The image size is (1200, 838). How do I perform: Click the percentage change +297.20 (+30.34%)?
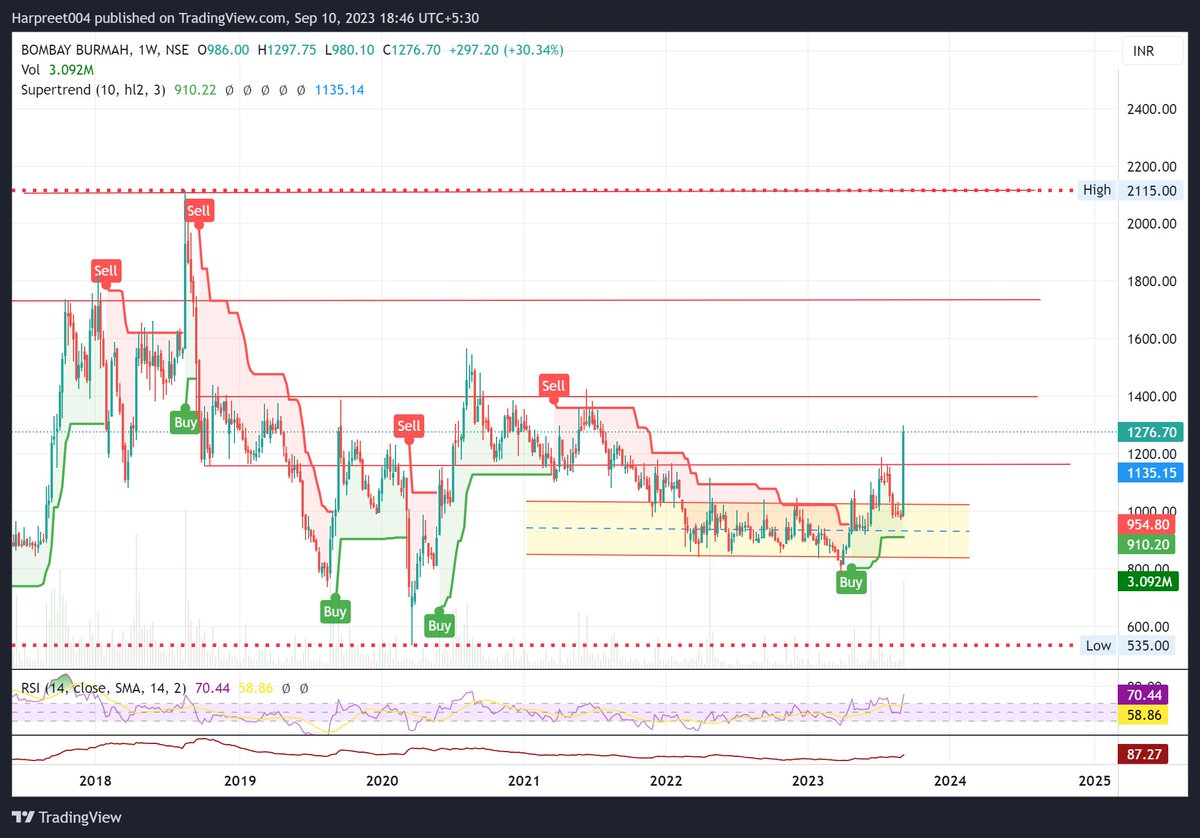(x=506, y=50)
